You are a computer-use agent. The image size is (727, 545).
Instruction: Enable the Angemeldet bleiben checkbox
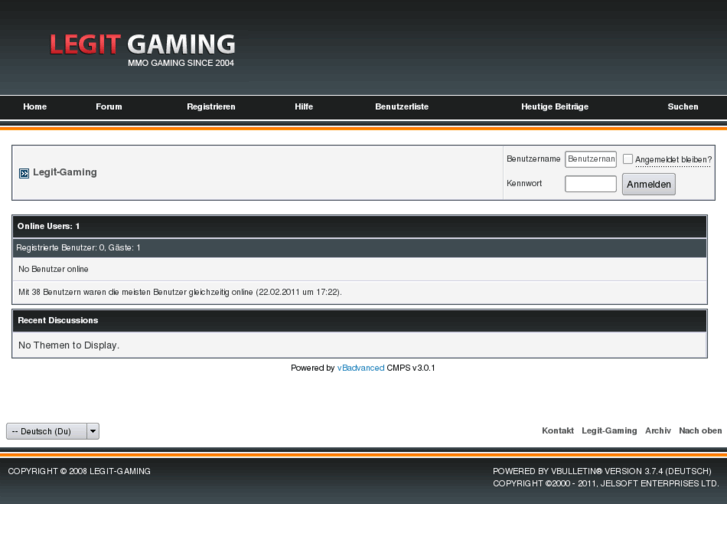click(628, 159)
